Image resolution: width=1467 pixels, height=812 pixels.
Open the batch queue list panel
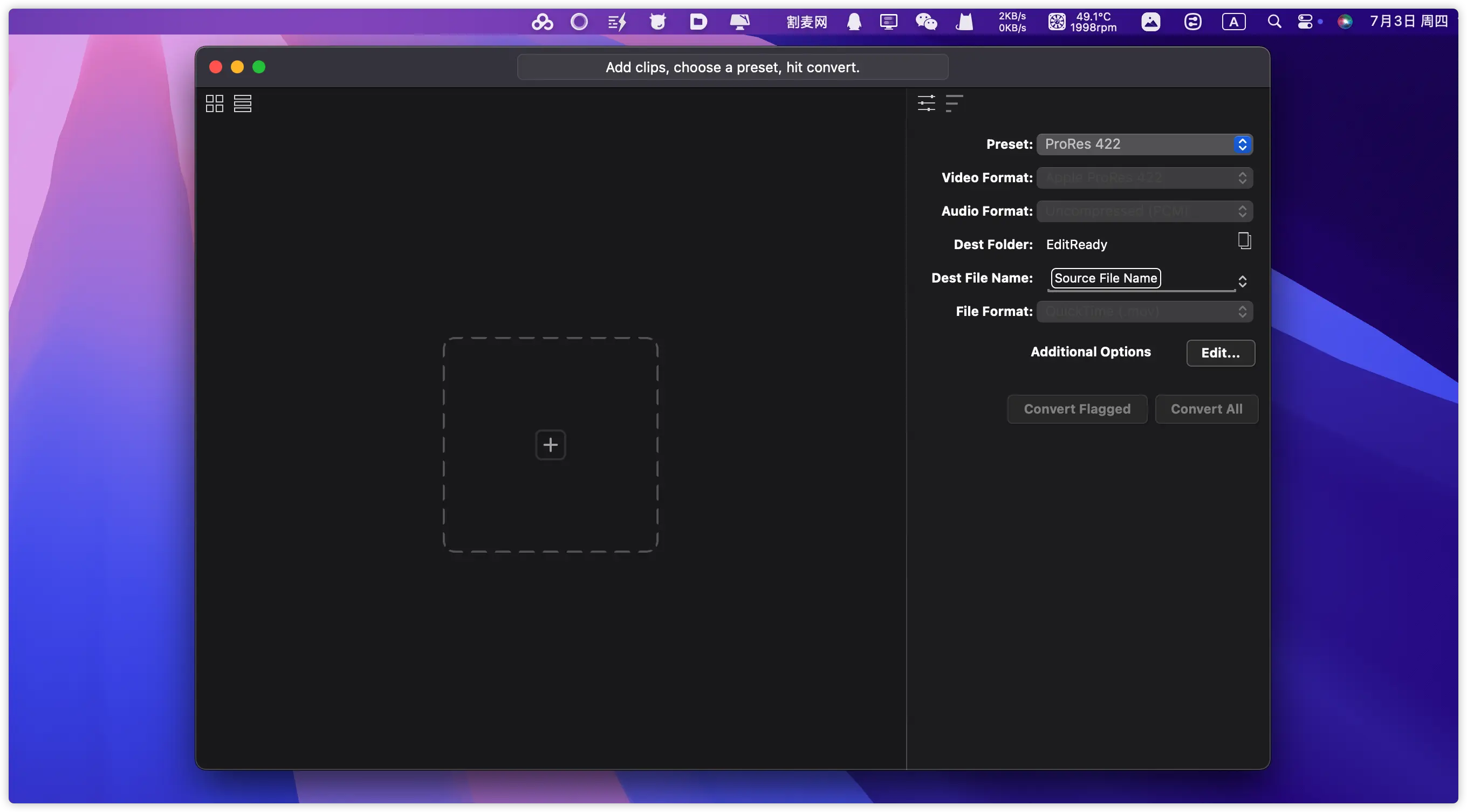click(954, 103)
